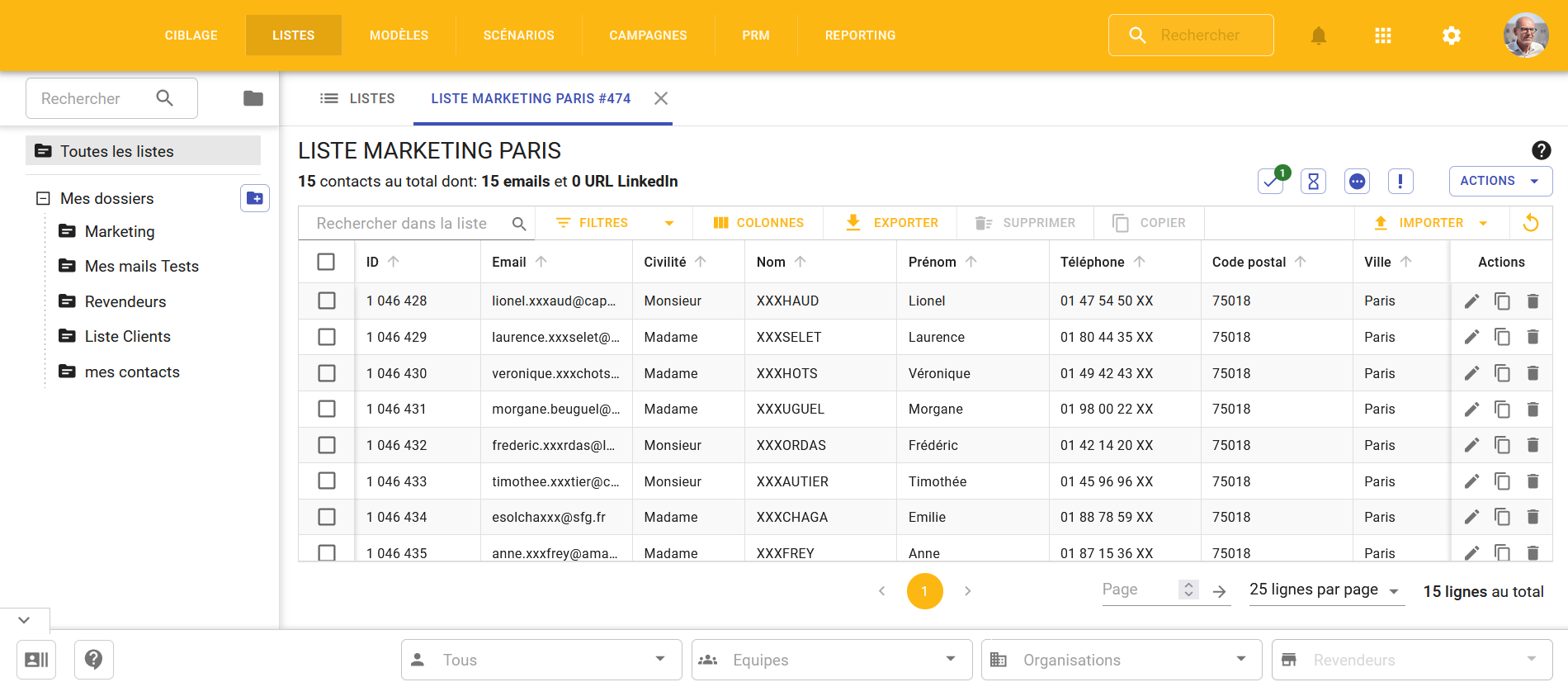Open bottom-left help bubble icon
1568x682 pixels.
(94, 660)
